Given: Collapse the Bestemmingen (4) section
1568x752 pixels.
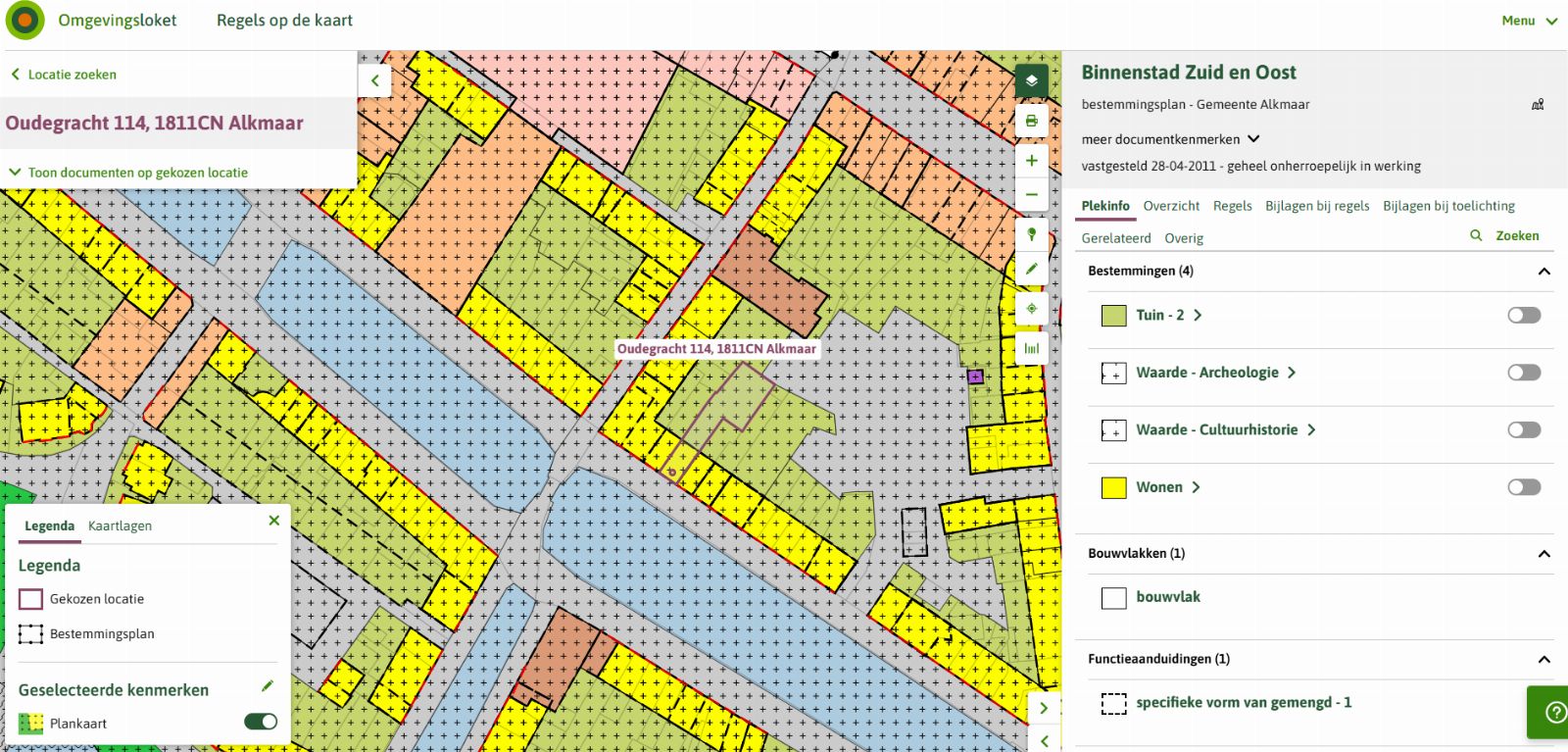Looking at the screenshot, I should pyautogui.click(x=1544, y=272).
